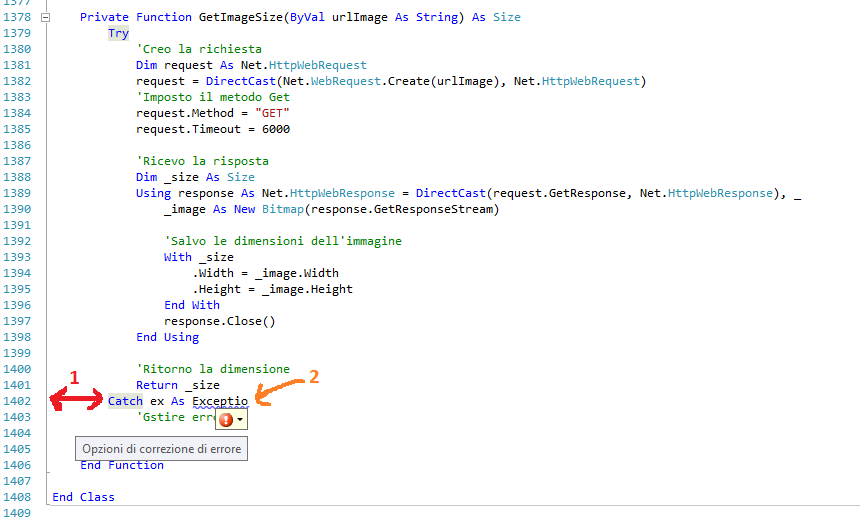860x519 pixels.
Task: Click the End Function statement
Action: click(x=122, y=465)
